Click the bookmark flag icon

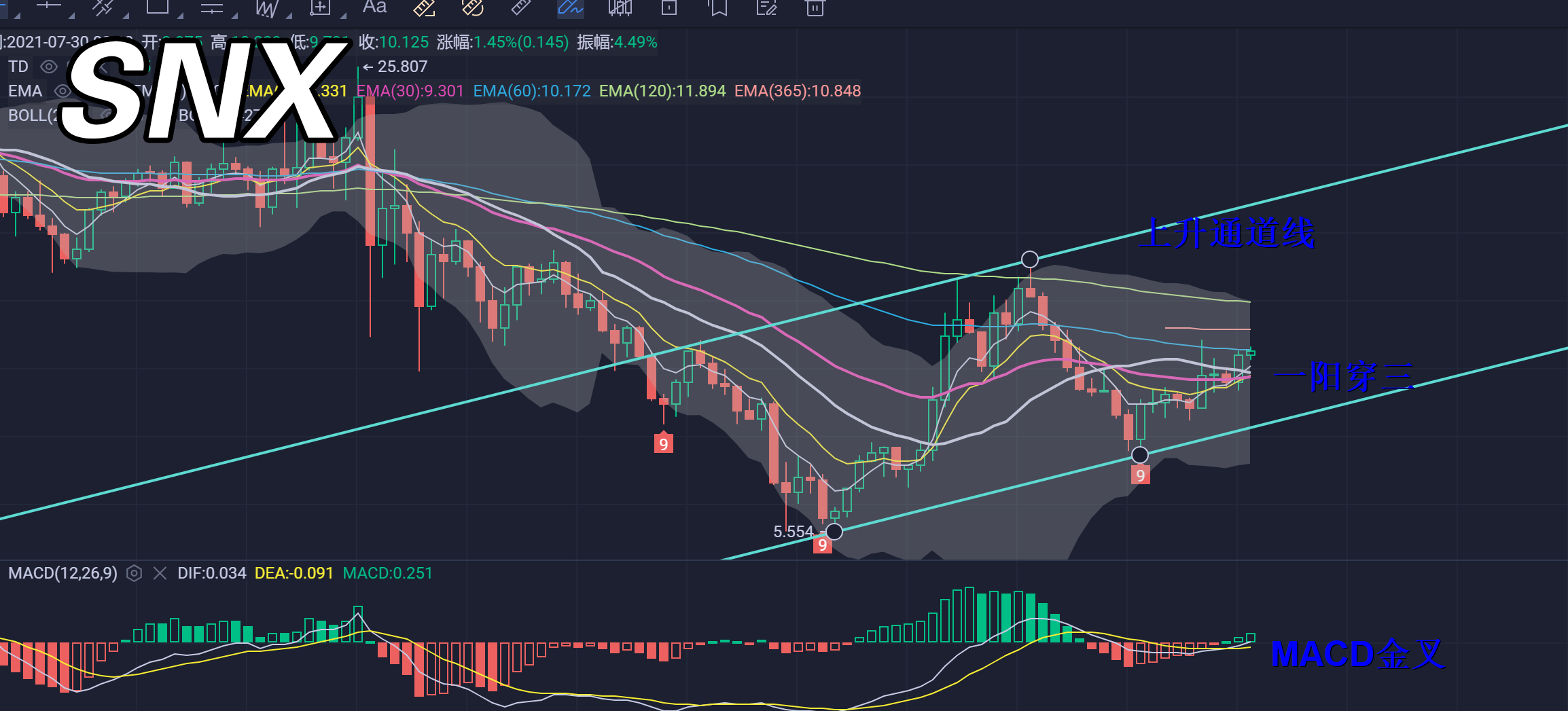718,7
